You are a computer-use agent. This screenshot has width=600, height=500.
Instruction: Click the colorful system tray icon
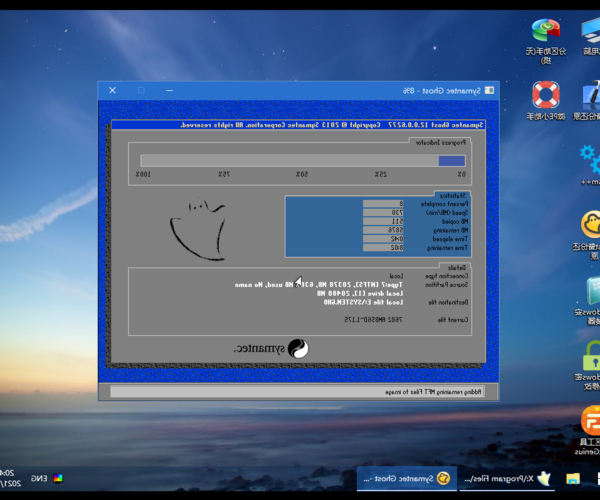click(59, 479)
